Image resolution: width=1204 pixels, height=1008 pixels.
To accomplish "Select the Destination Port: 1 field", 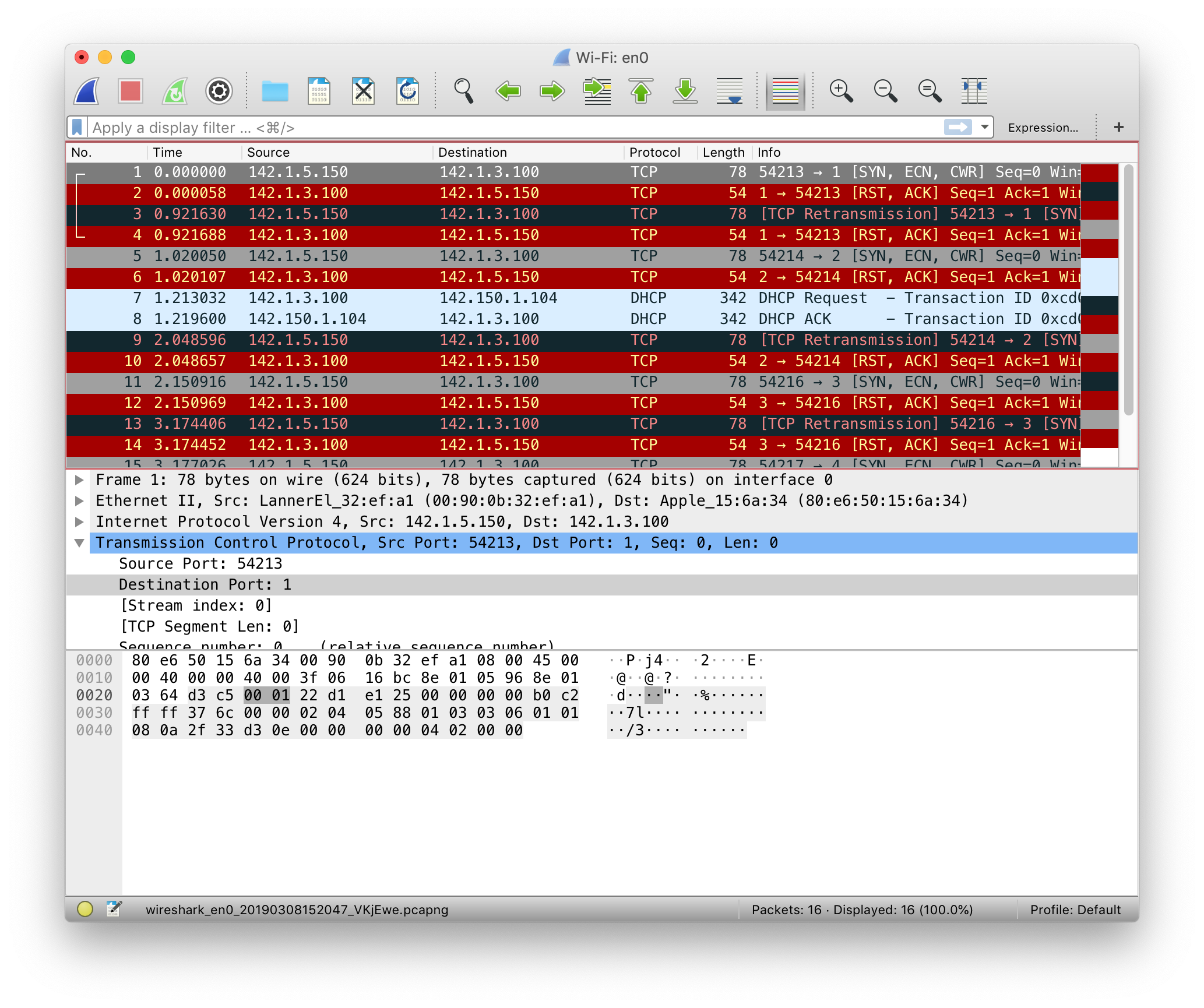I will pyautogui.click(x=602, y=585).
